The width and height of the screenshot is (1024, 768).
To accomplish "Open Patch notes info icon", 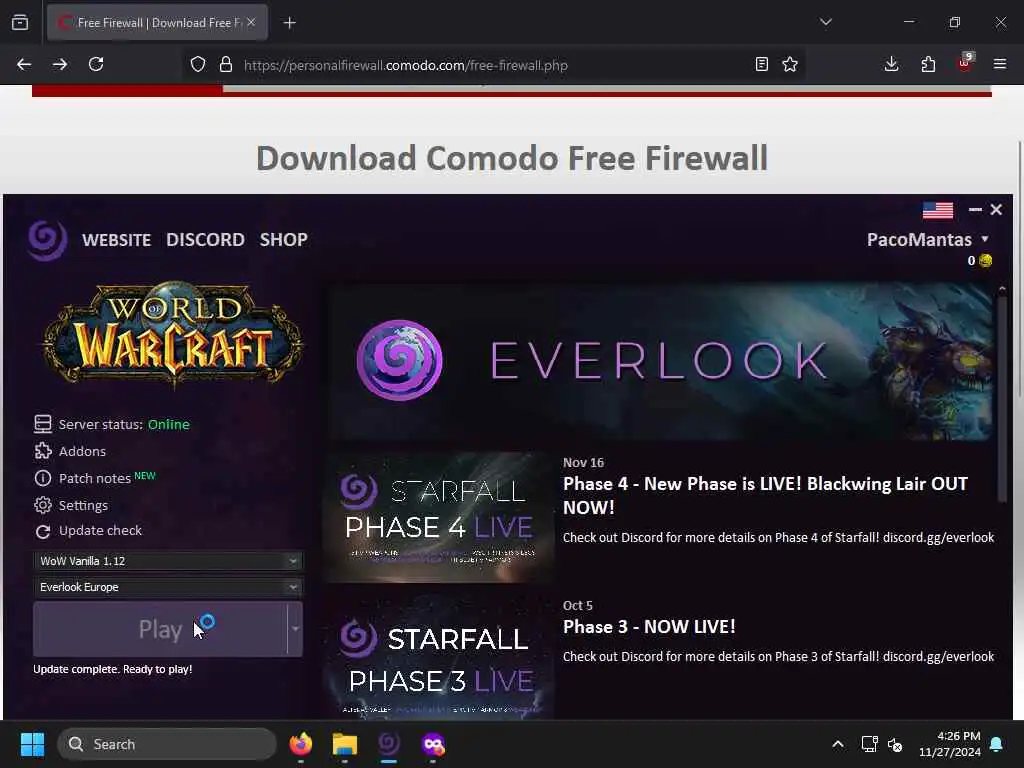I will pos(43,479).
